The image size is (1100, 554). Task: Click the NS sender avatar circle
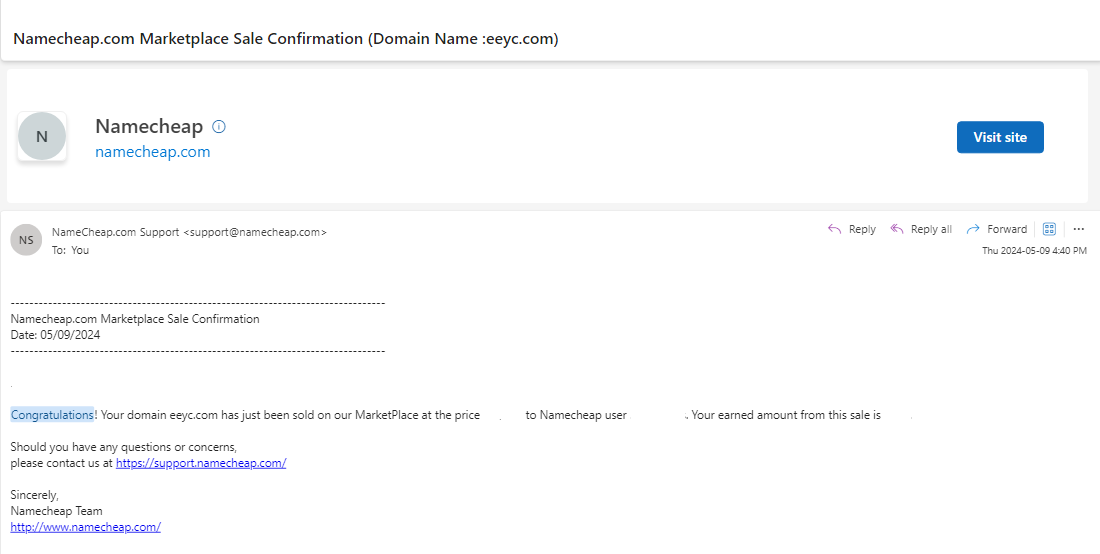26,240
